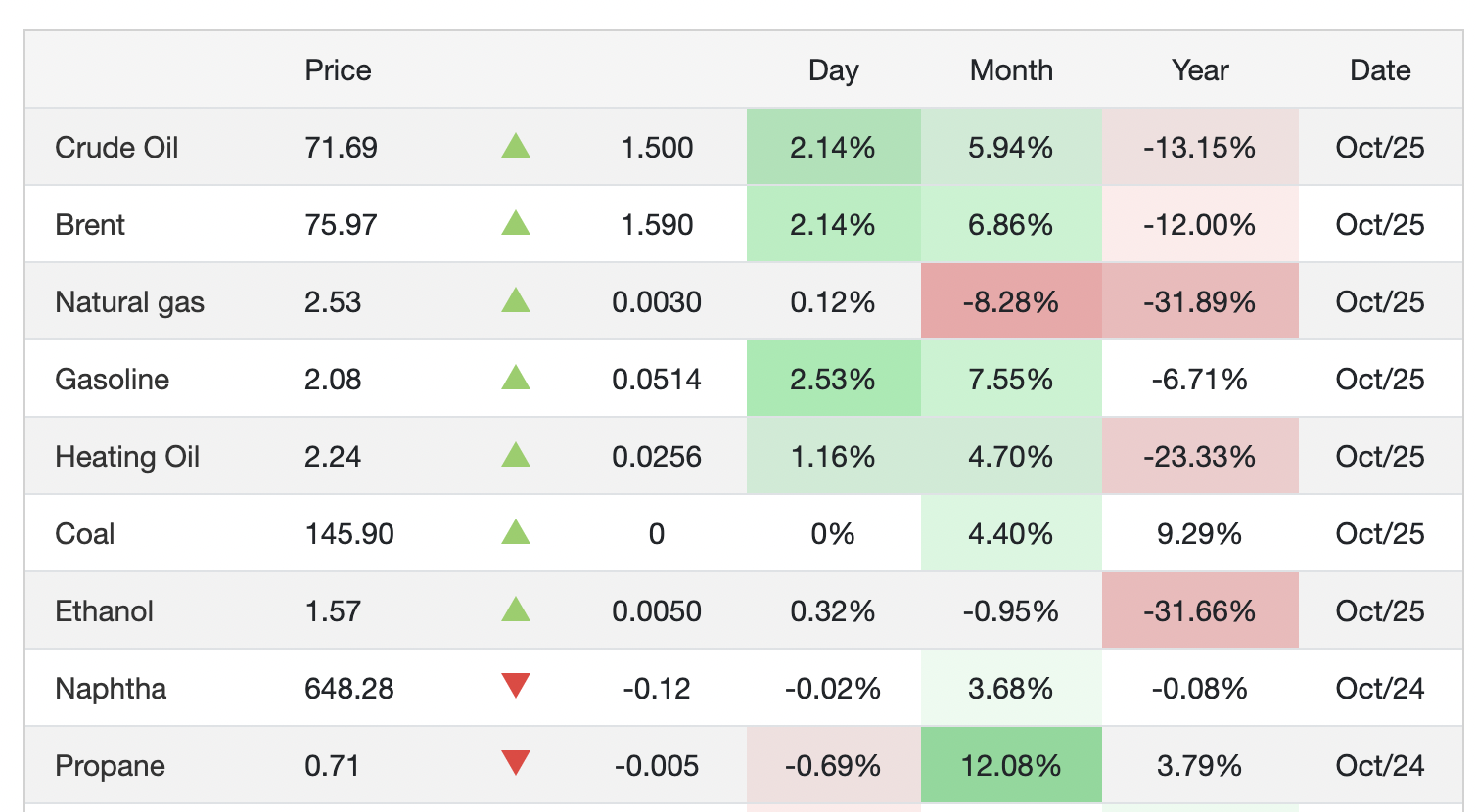Click the up arrow in Ethanol row
This screenshot has height=812, width=1476.
[x=516, y=610]
